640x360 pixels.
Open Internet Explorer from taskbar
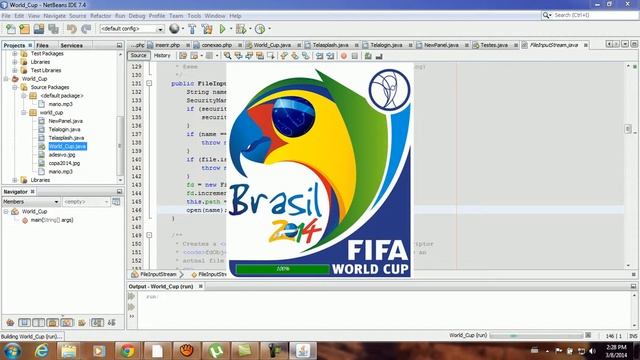pos(41,351)
